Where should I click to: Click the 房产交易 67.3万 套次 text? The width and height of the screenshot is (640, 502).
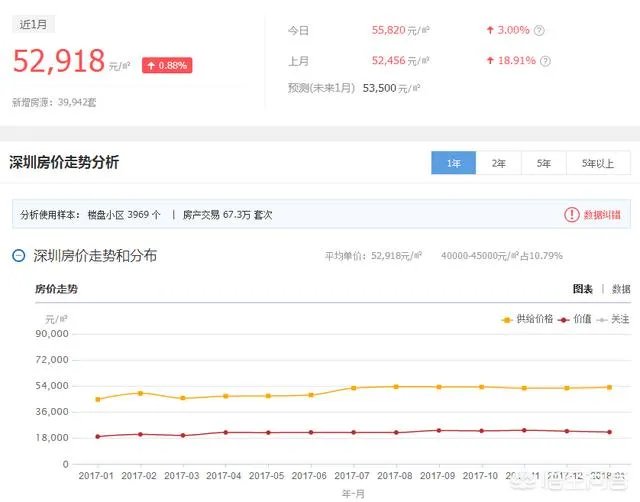click(x=227, y=215)
